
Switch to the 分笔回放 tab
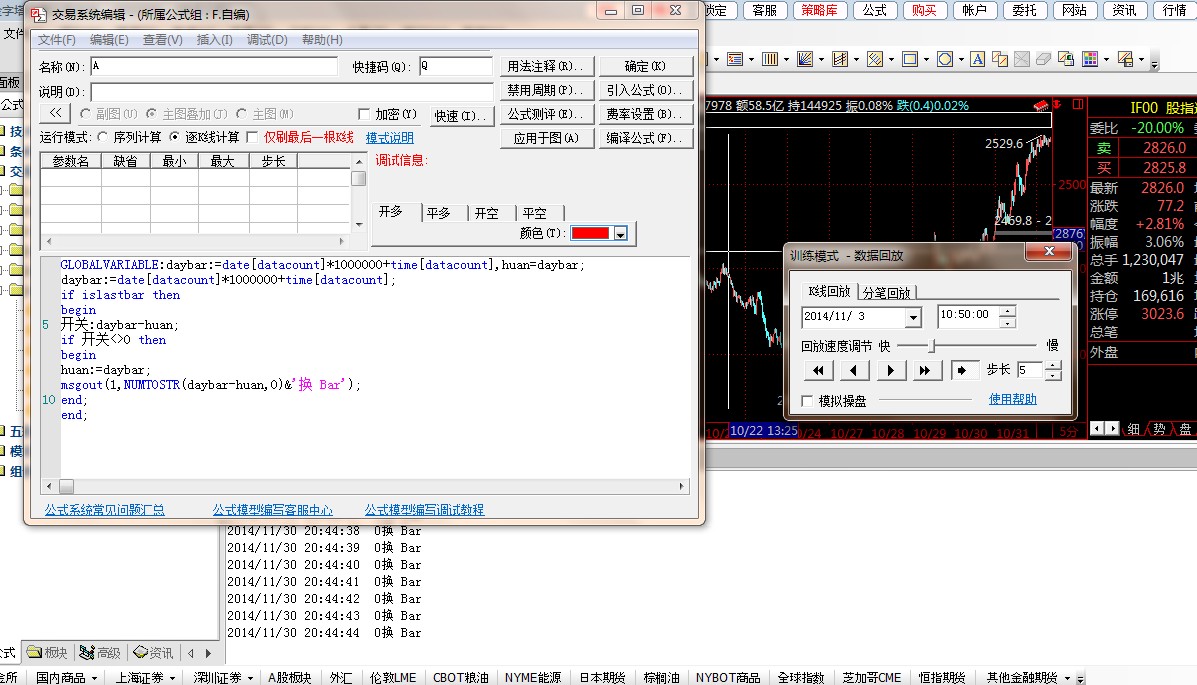pyautogui.click(x=886, y=292)
